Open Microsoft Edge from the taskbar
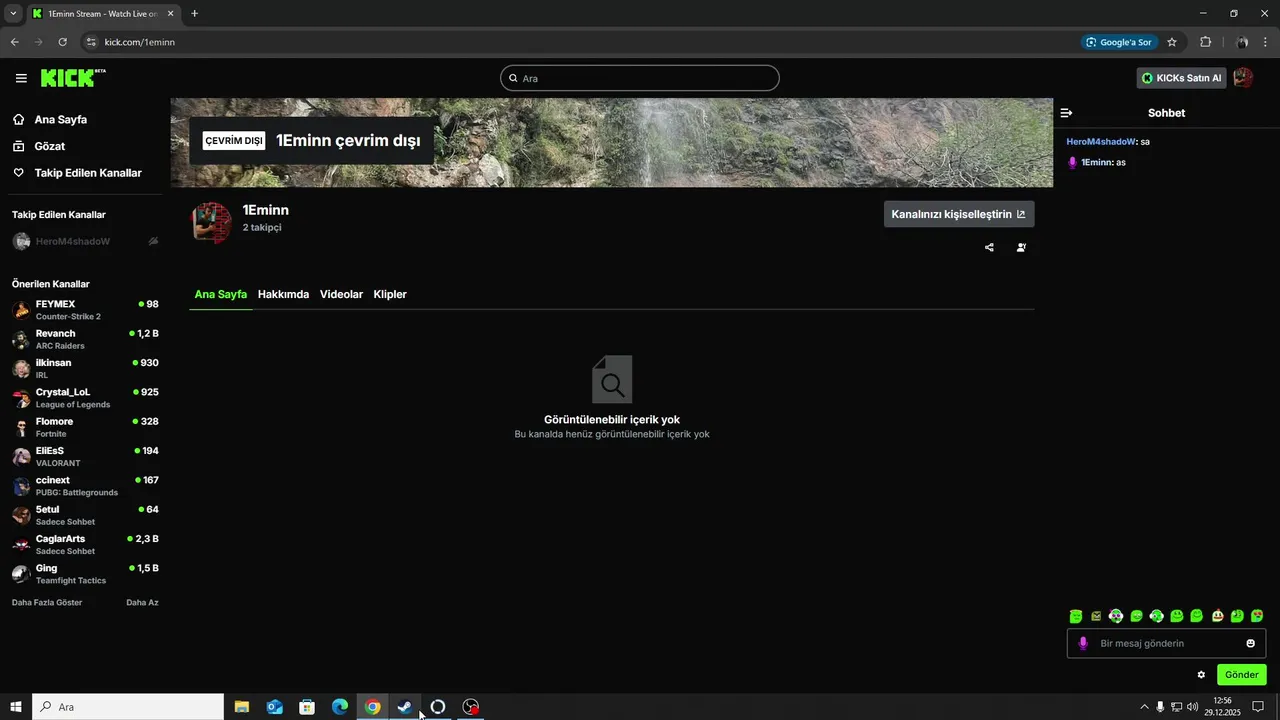Screen dimensions: 1280x720 click(x=340, y=707)
